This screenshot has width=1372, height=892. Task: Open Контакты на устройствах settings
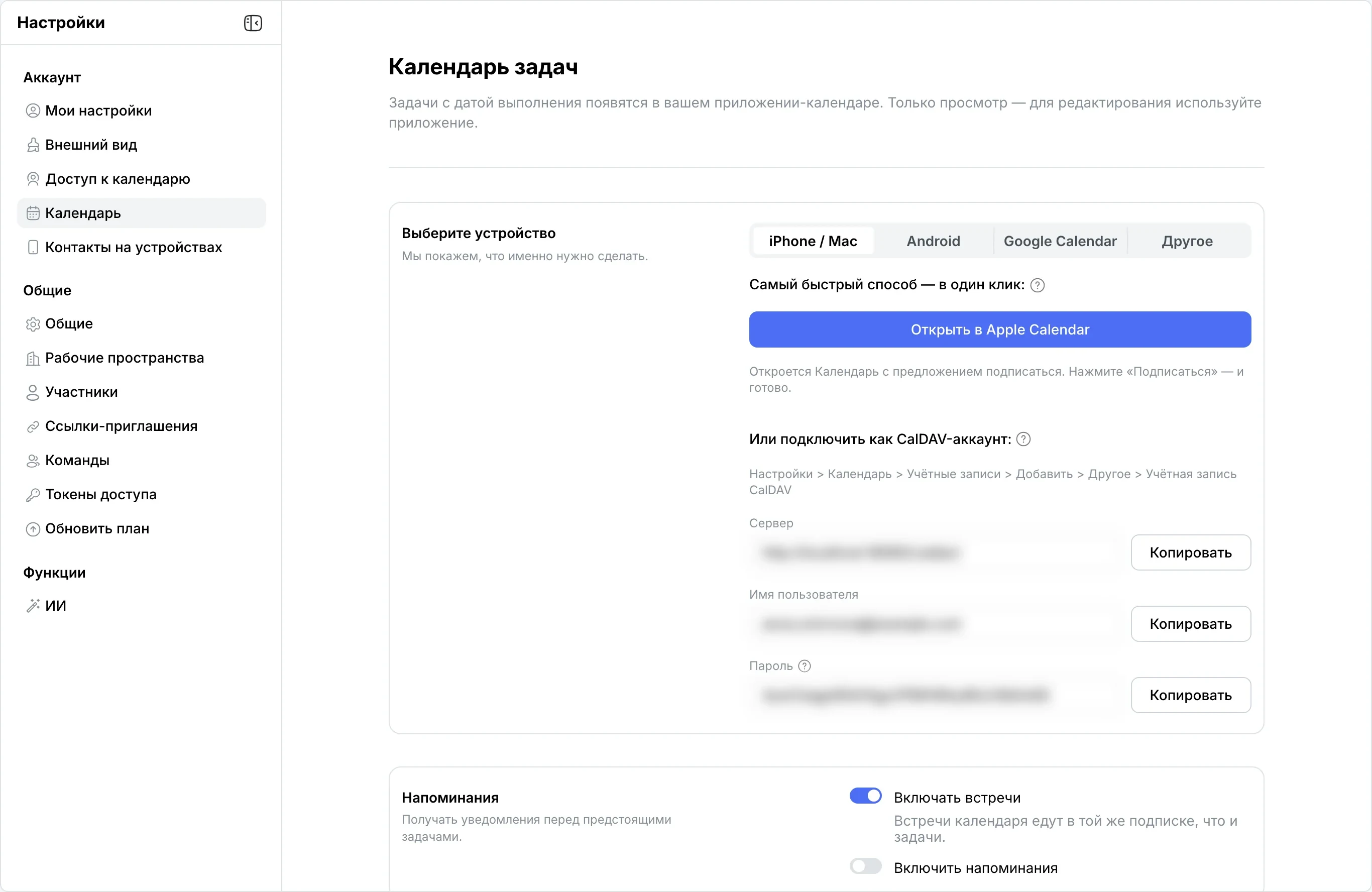[142, 248]
